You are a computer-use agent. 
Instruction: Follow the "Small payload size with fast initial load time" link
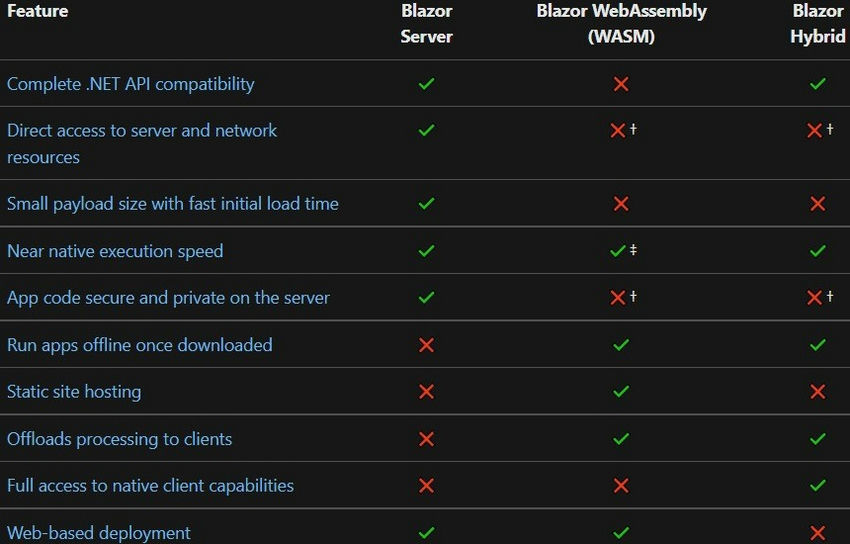[x=173, y=204]
